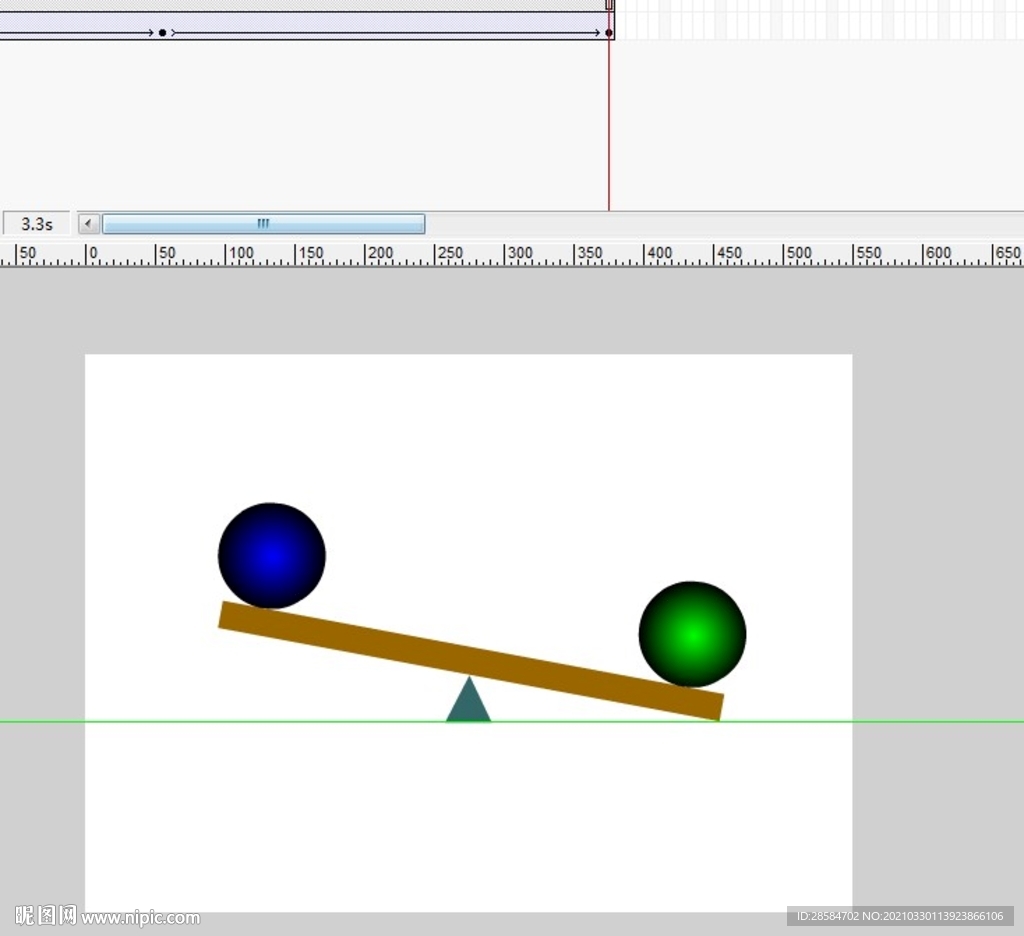Click empty frames right of the tween

800,20
